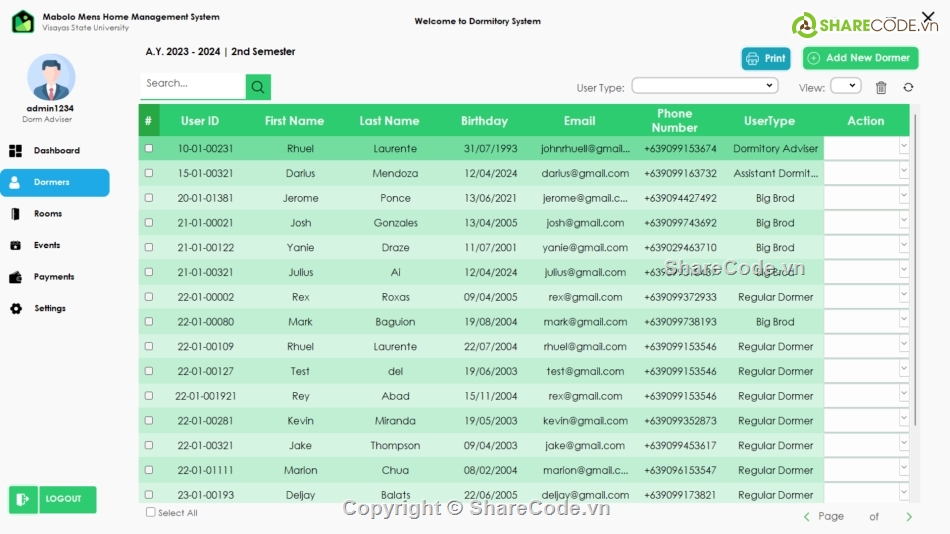Open Action dropdown for Darius Mendoza
The image size is (950, 534).
[x=903, y=172]
